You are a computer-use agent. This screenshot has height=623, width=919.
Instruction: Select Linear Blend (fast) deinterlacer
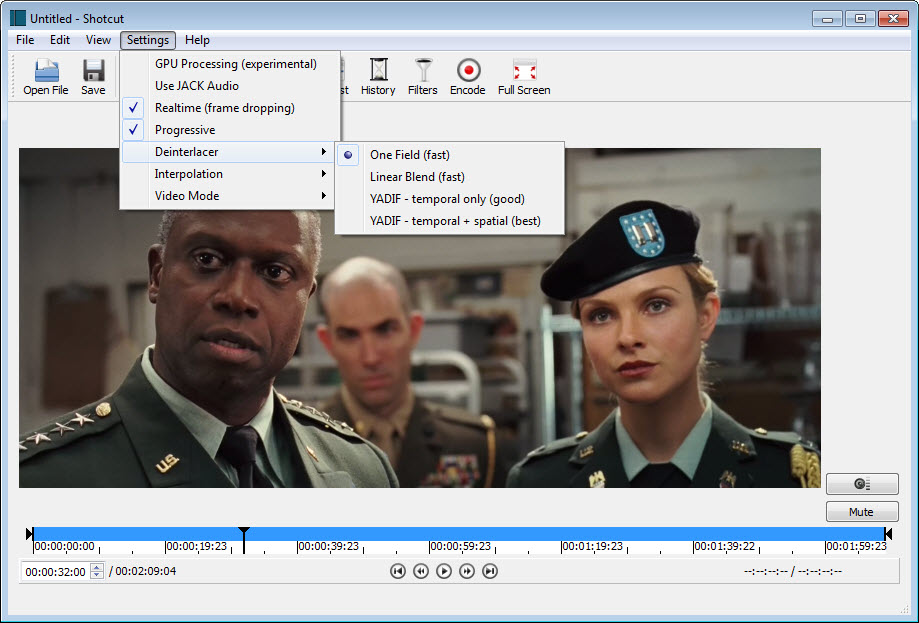pyautogui.click(x=450, y=177)
